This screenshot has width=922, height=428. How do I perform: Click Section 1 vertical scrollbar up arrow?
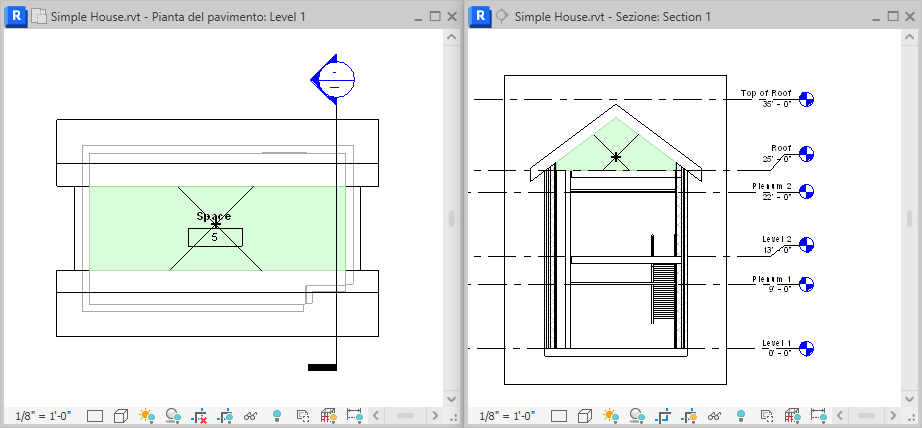[x=910, y=37]
